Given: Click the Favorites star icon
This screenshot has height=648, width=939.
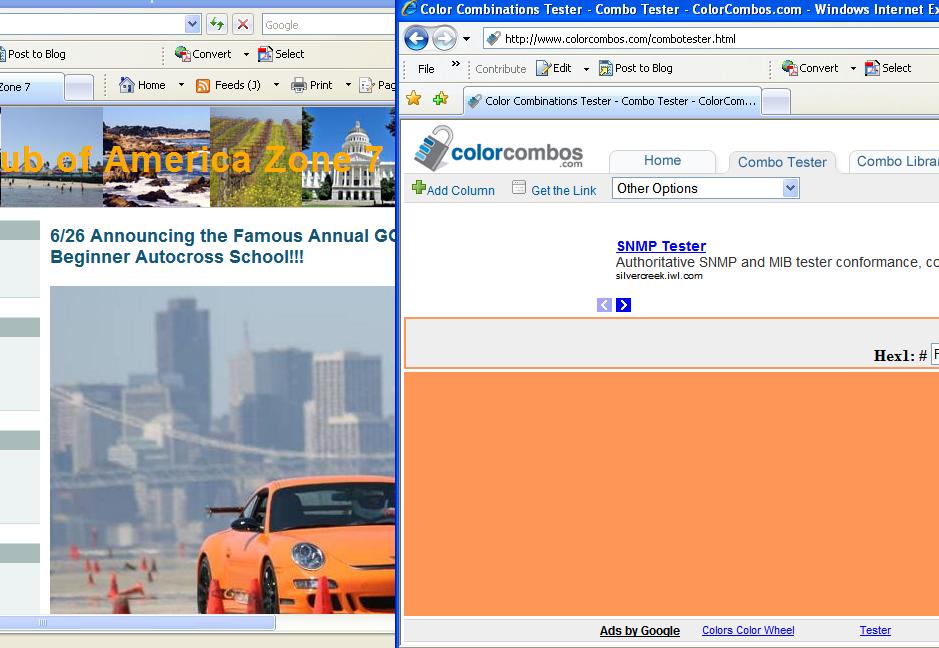Looking at the screenshot, I should click(413, 99).
